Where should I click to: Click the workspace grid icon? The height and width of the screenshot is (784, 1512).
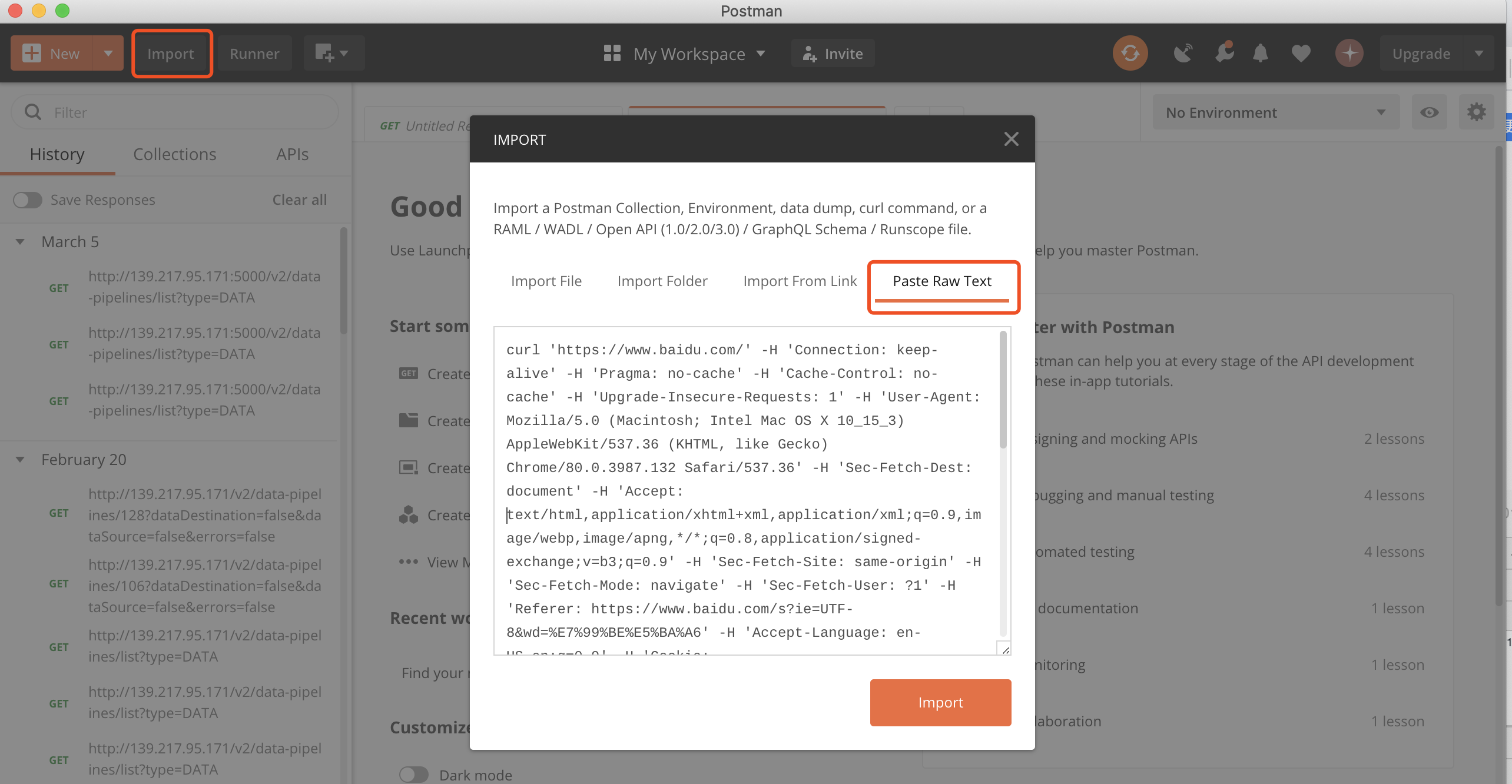pyautogui.click(x=612, y=53)
